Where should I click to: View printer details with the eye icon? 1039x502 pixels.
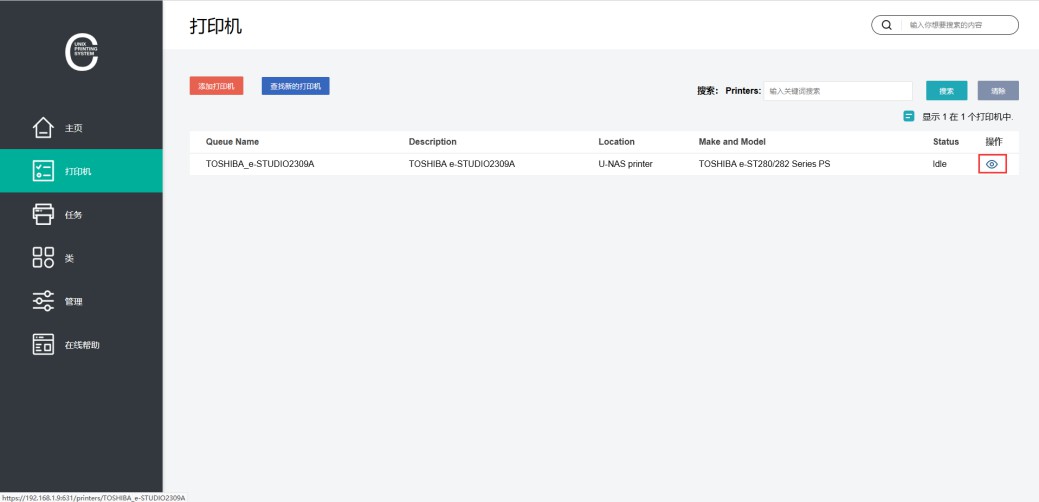992,164
